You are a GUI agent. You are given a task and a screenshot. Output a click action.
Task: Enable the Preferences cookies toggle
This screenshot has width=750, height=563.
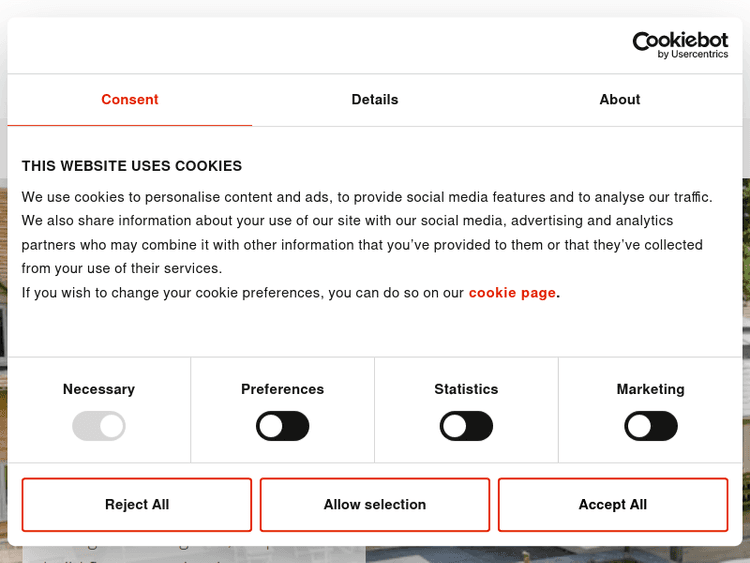(x=283, y=427)
